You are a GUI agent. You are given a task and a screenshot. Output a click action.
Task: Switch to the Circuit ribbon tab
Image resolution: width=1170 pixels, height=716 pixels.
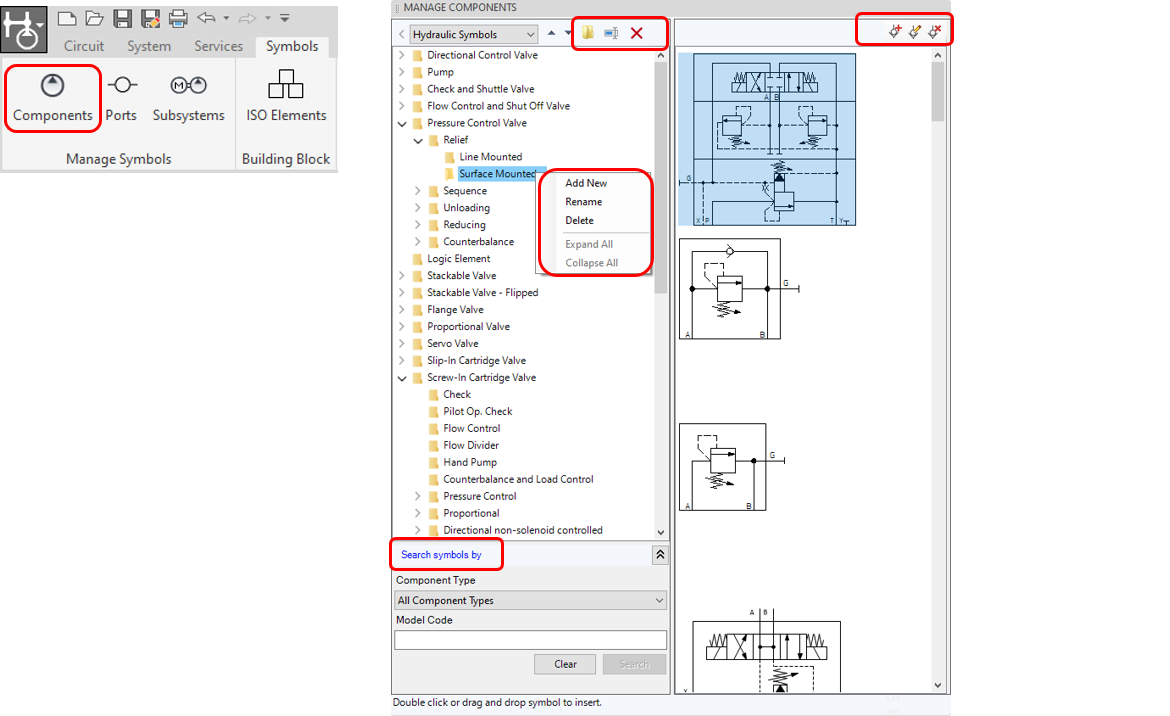[84, 45]
